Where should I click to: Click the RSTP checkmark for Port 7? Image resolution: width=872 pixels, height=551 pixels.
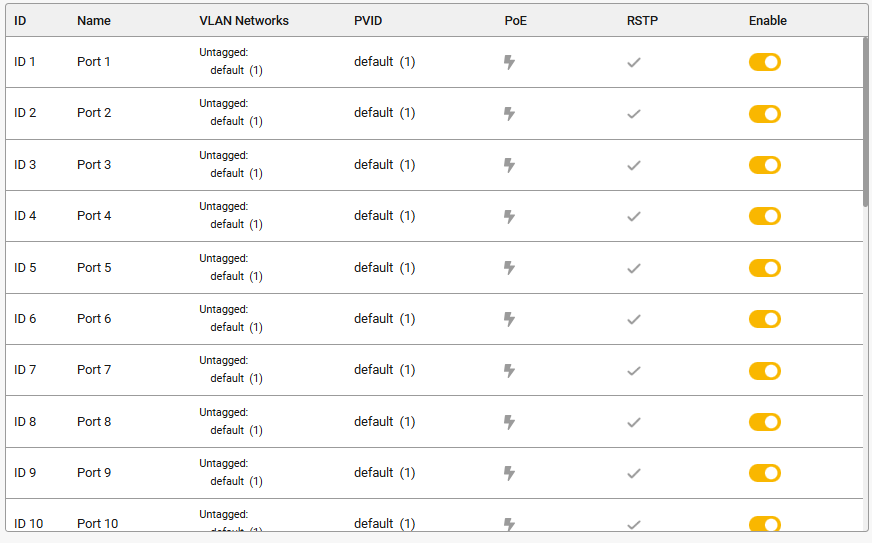coord(634,371)
